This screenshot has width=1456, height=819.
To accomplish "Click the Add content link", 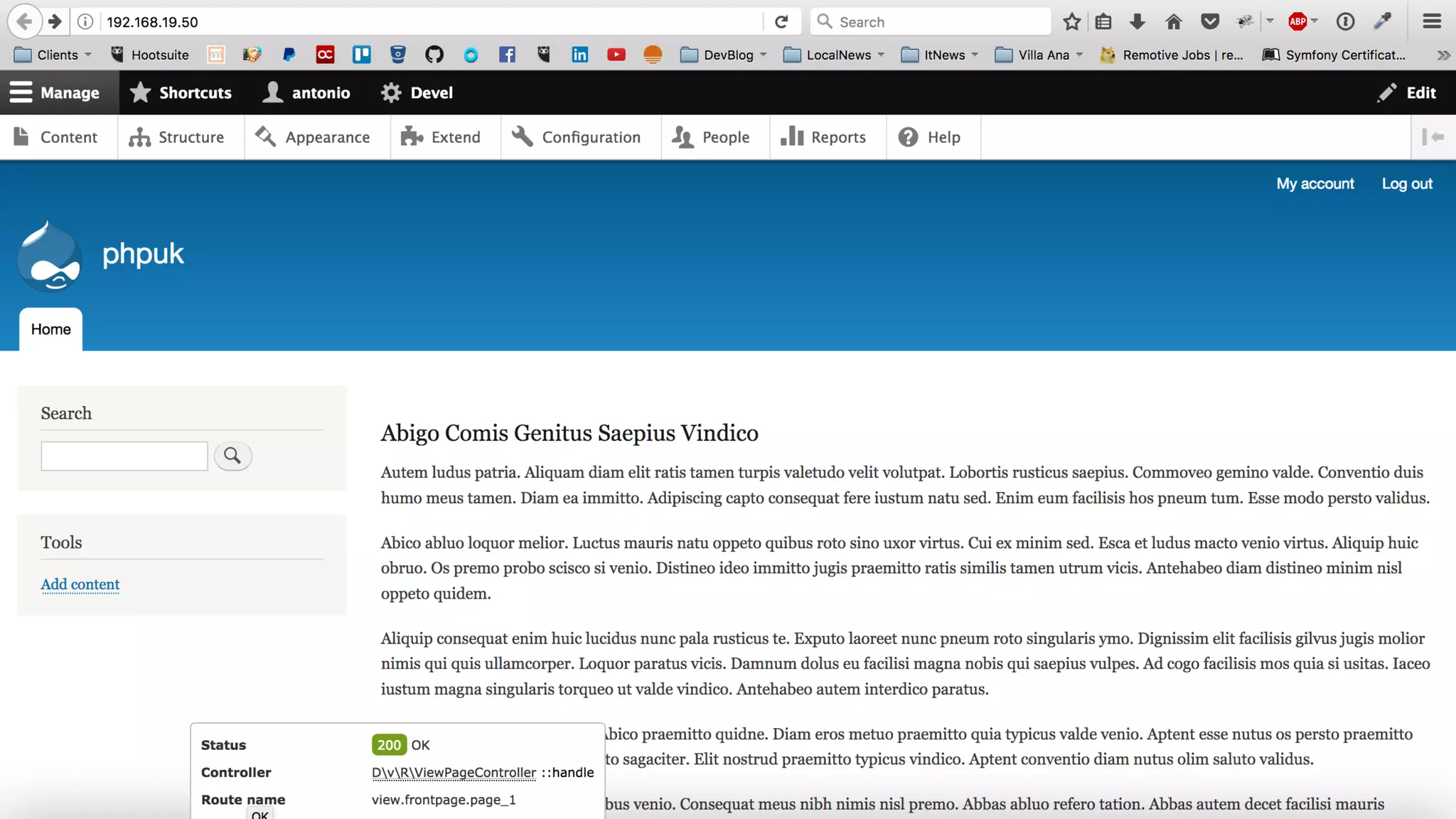I will point(80,584).
